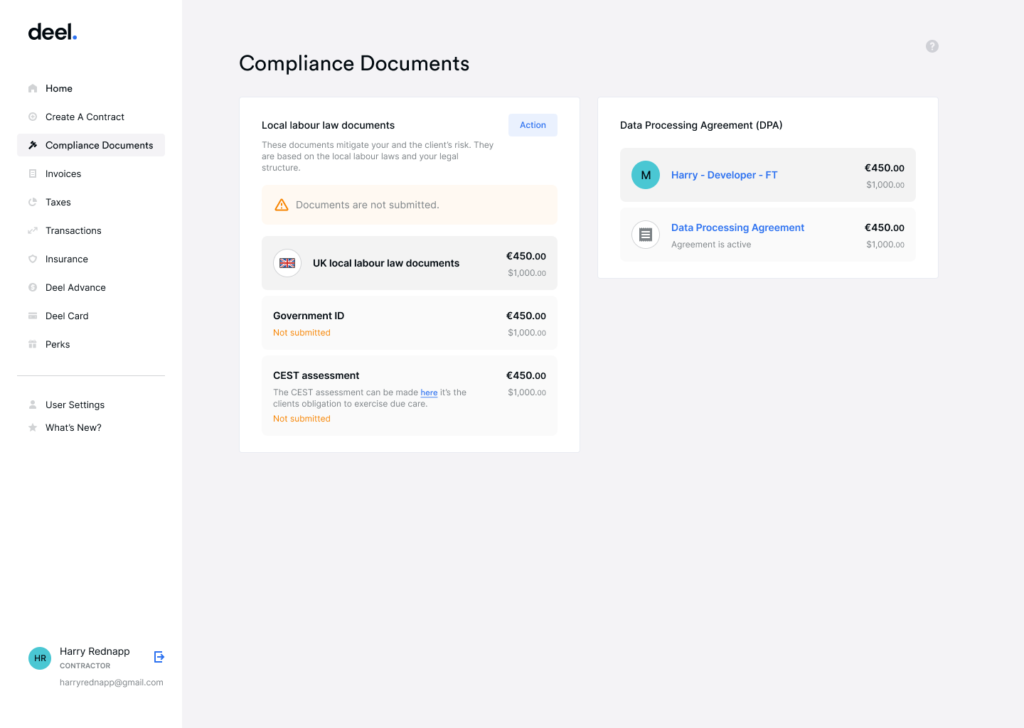Image resolution: width=1024 pixels, height=728 pixels.
Task: Click the Compliance Documents gavel icon
Action: 33,145
